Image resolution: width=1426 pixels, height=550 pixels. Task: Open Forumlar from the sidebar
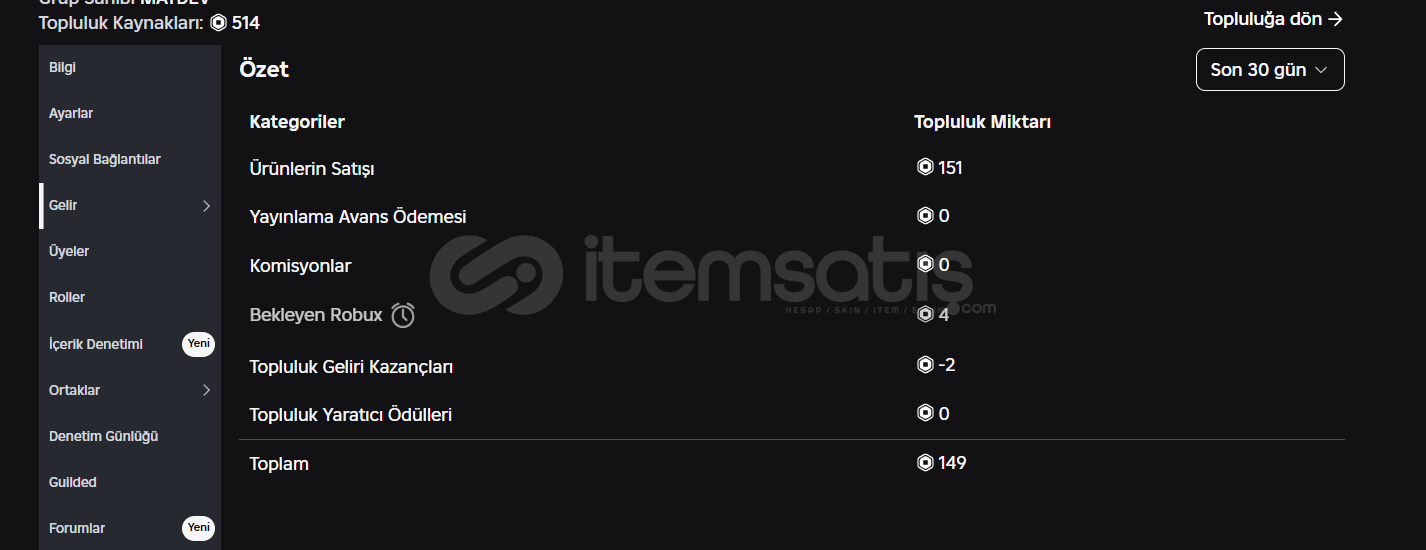[77, 528]
